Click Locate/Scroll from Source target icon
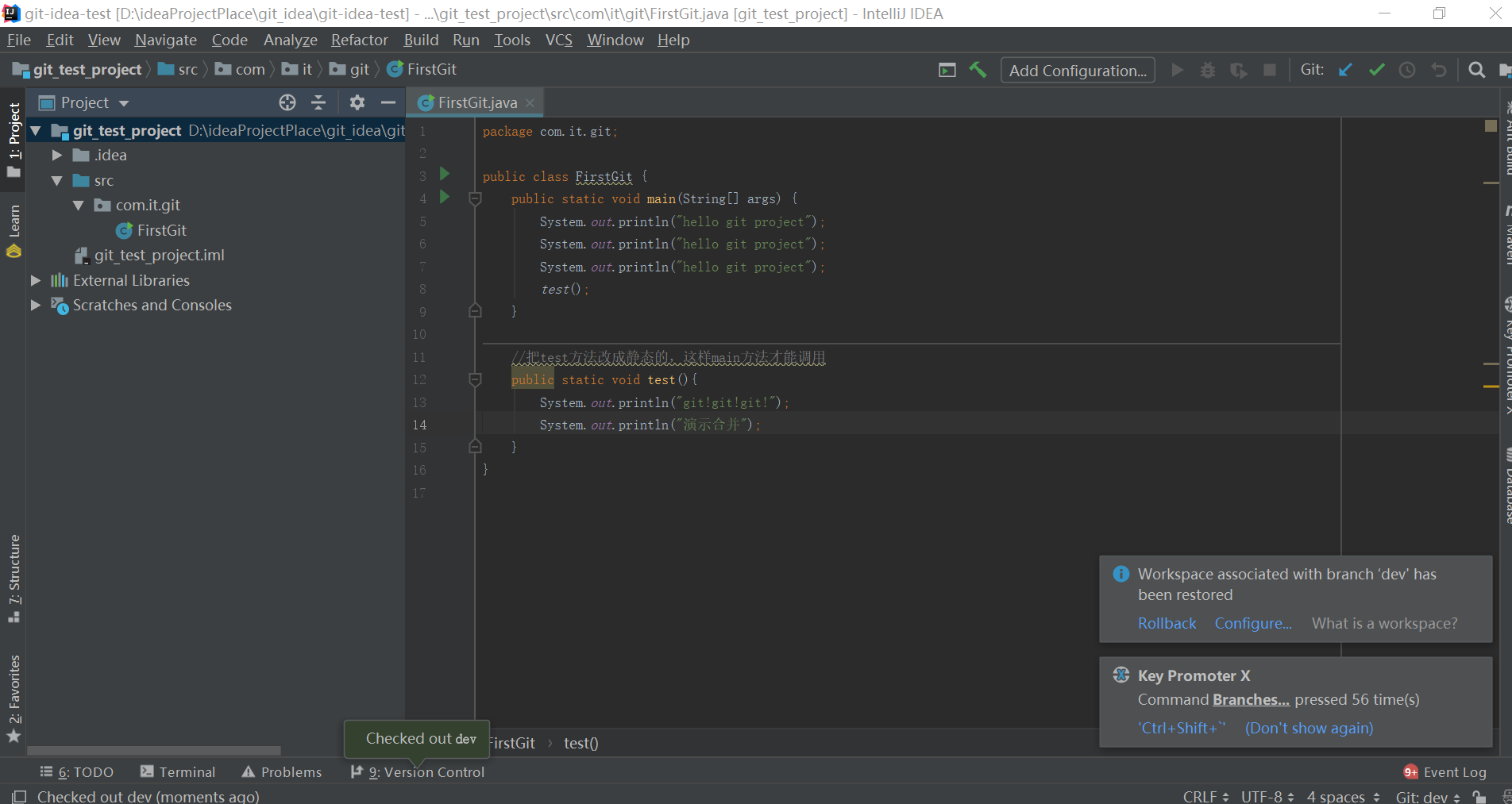Image resolution: width=1512 pixels, height=804 pixels. [x=287, y=102]
